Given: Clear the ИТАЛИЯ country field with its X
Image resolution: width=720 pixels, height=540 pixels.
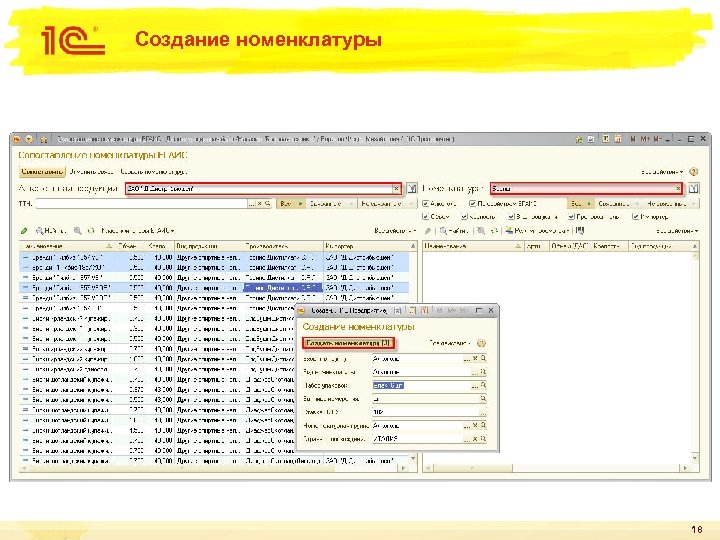Looking at the screenshot, I should 475,439.
